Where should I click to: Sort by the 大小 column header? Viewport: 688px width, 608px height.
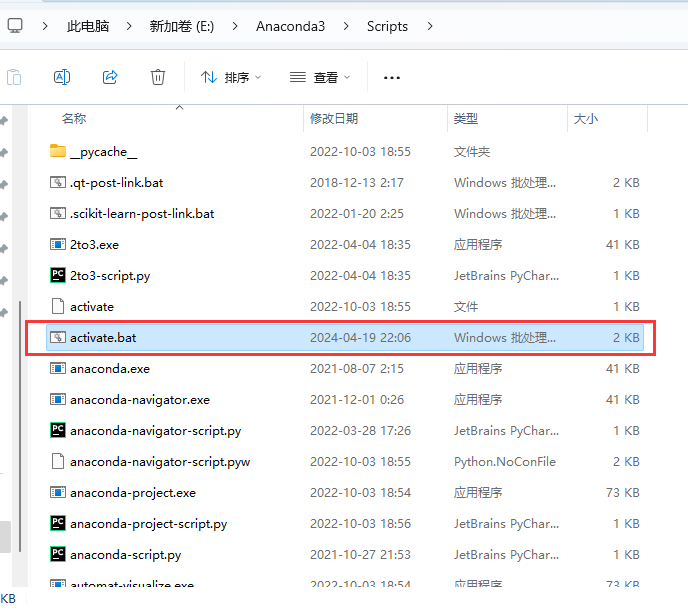tap(586, 118)
